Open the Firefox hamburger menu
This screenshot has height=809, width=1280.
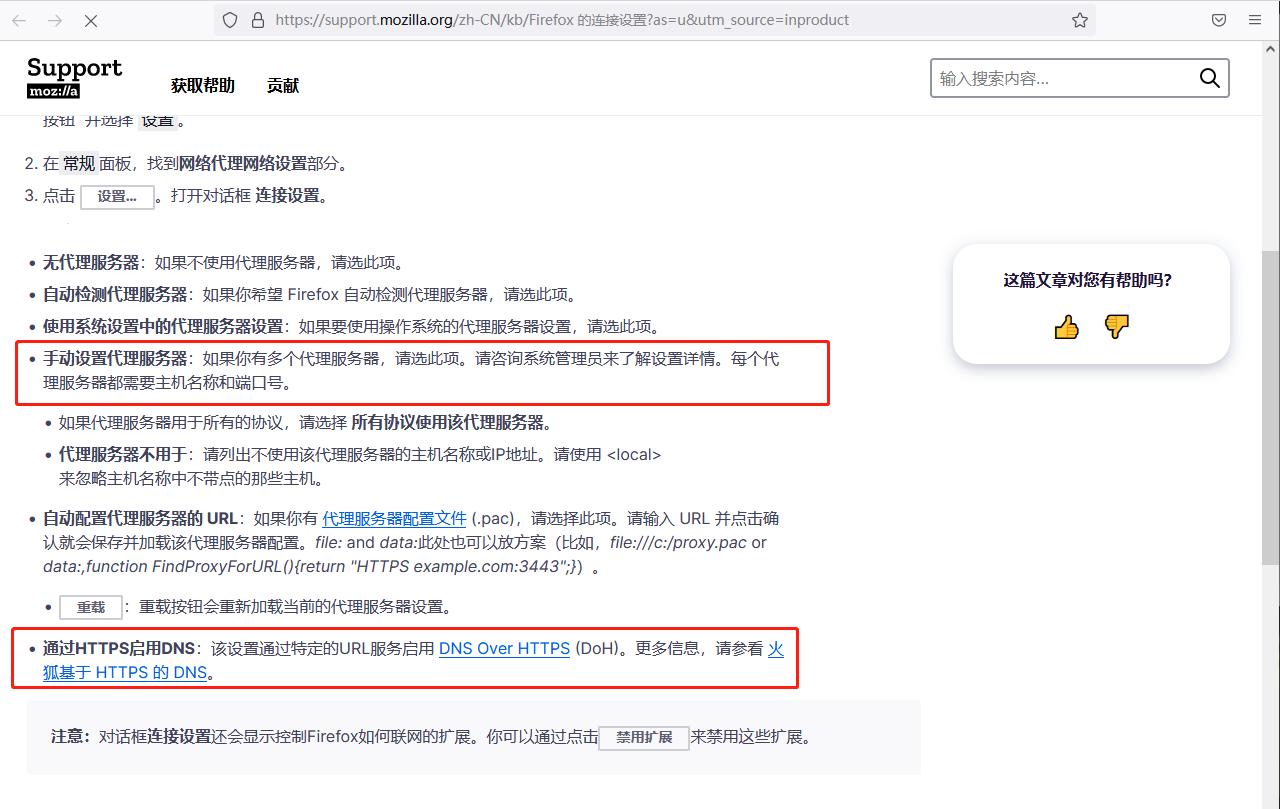(1254, 19)
